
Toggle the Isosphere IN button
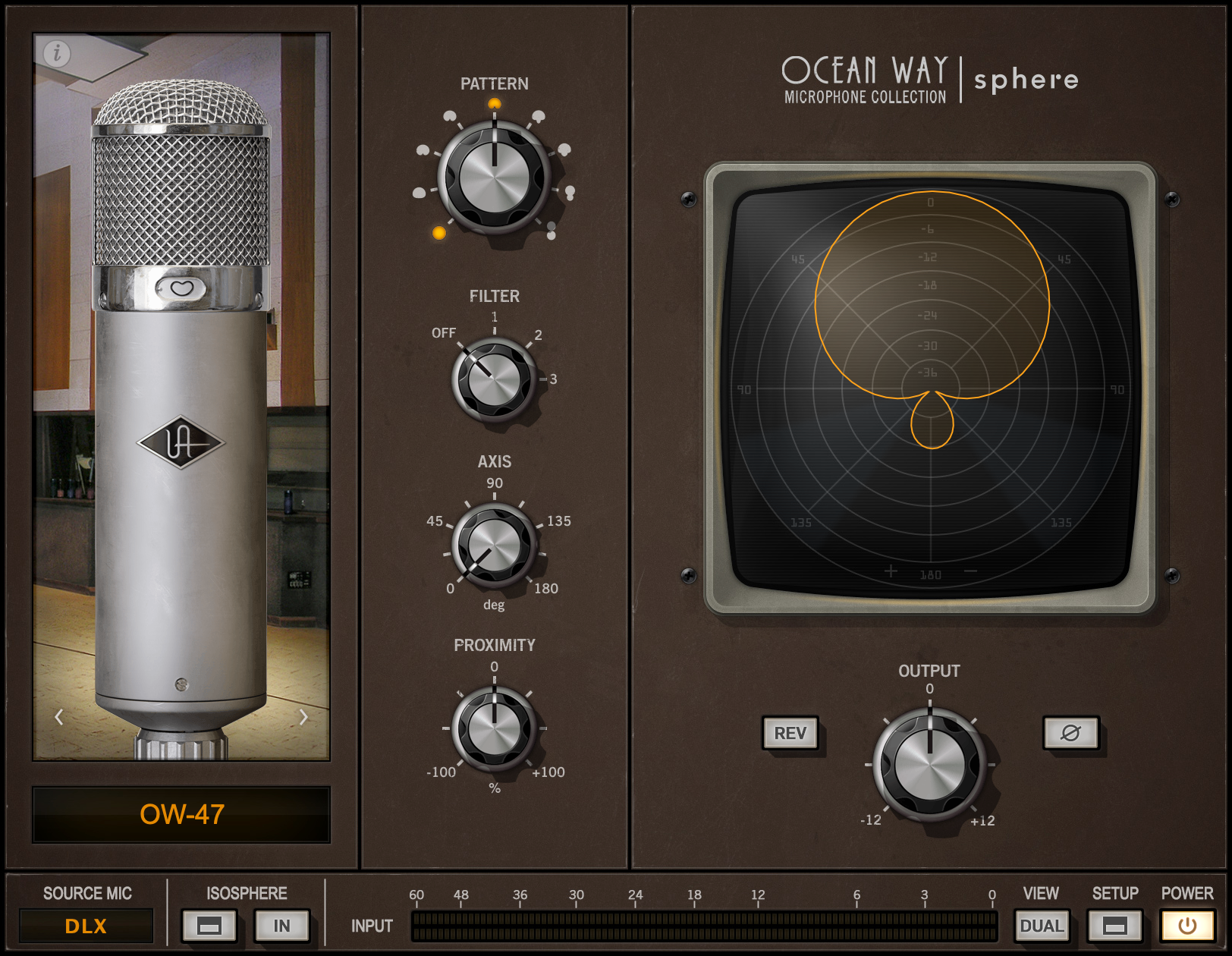(281, 926)
